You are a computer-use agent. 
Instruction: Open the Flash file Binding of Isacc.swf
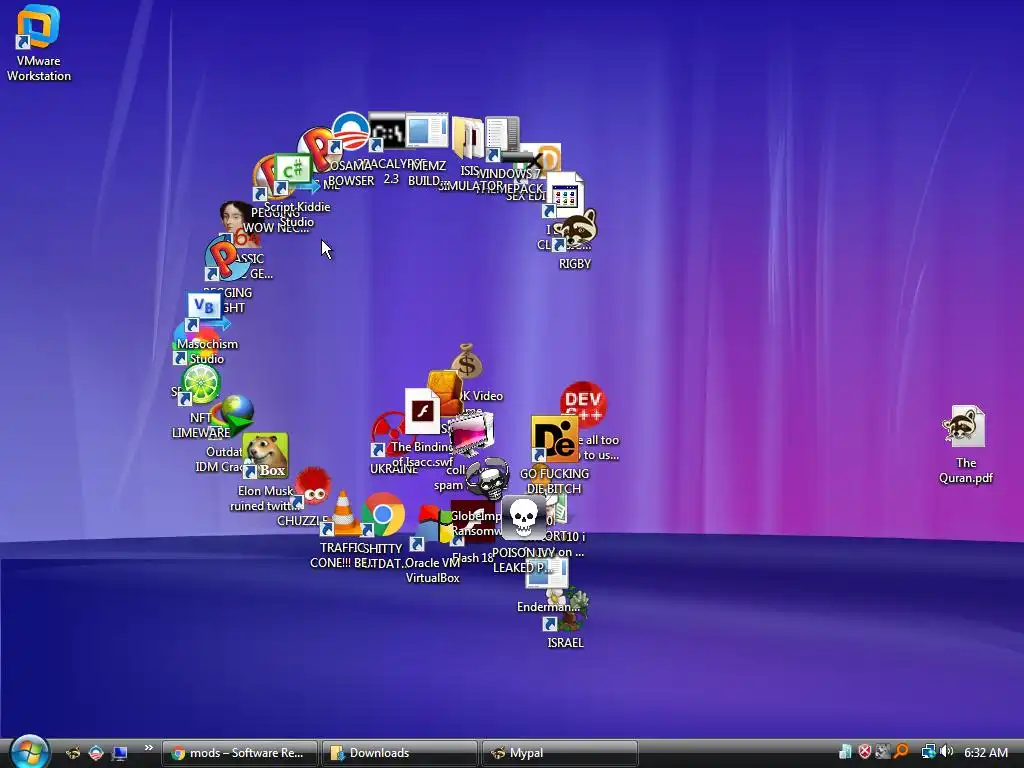coord(422,411)
